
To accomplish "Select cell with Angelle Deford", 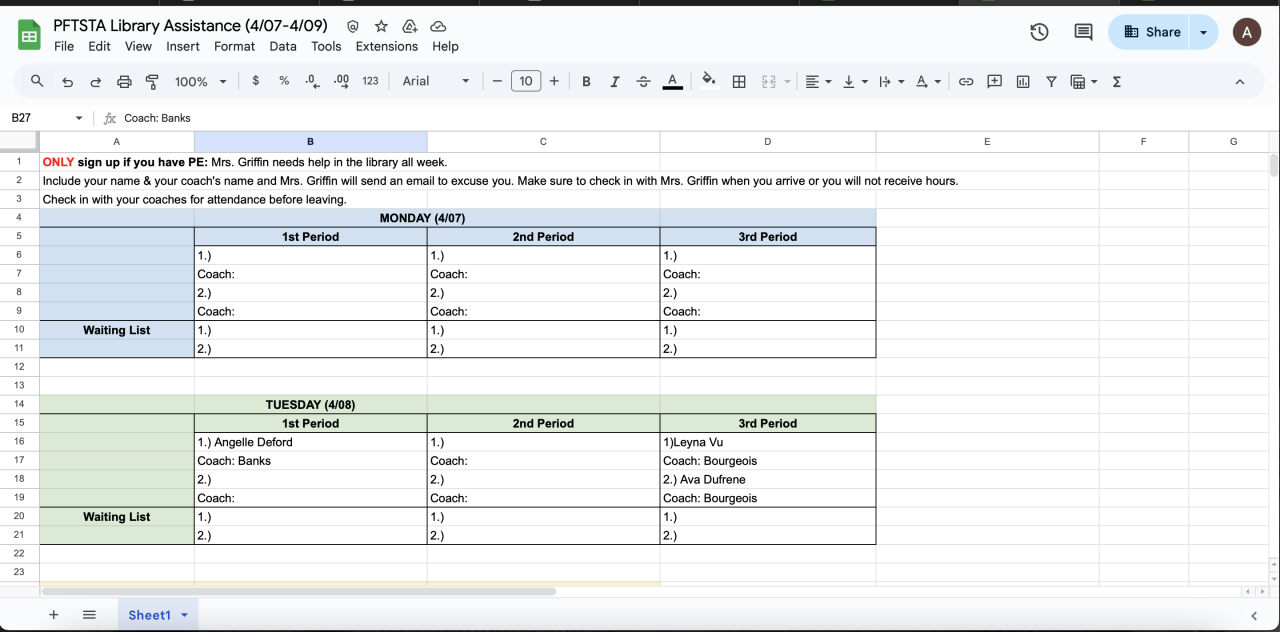I will (310, 442).
